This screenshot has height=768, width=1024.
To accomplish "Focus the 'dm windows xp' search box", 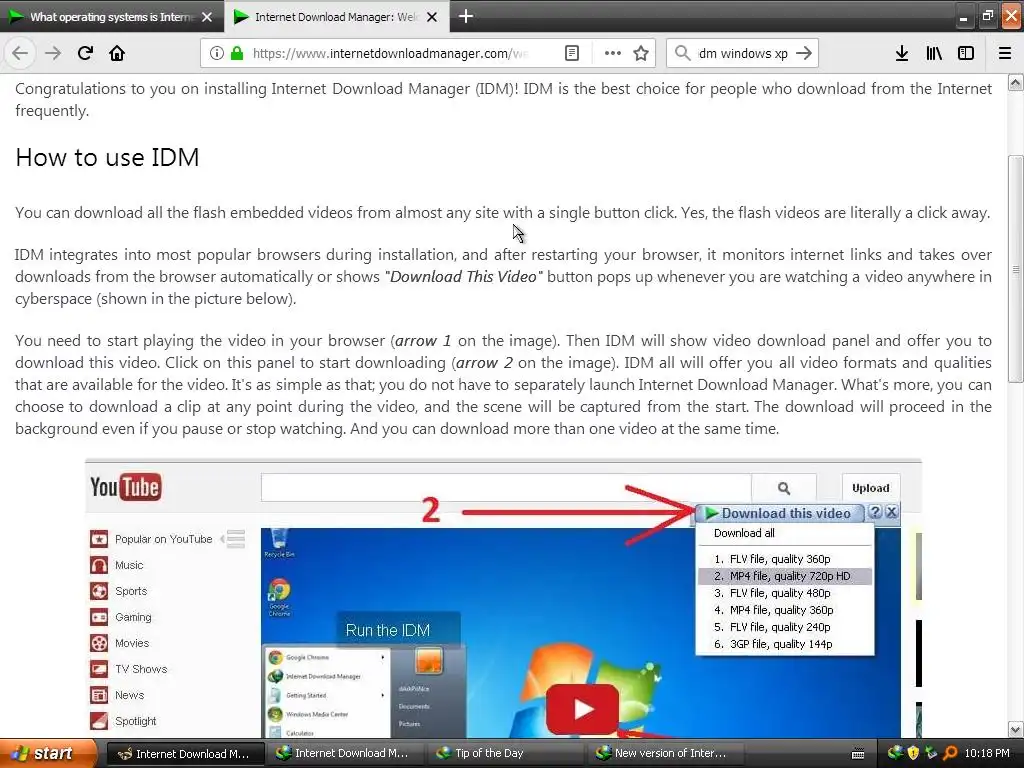I will point(743,54).
